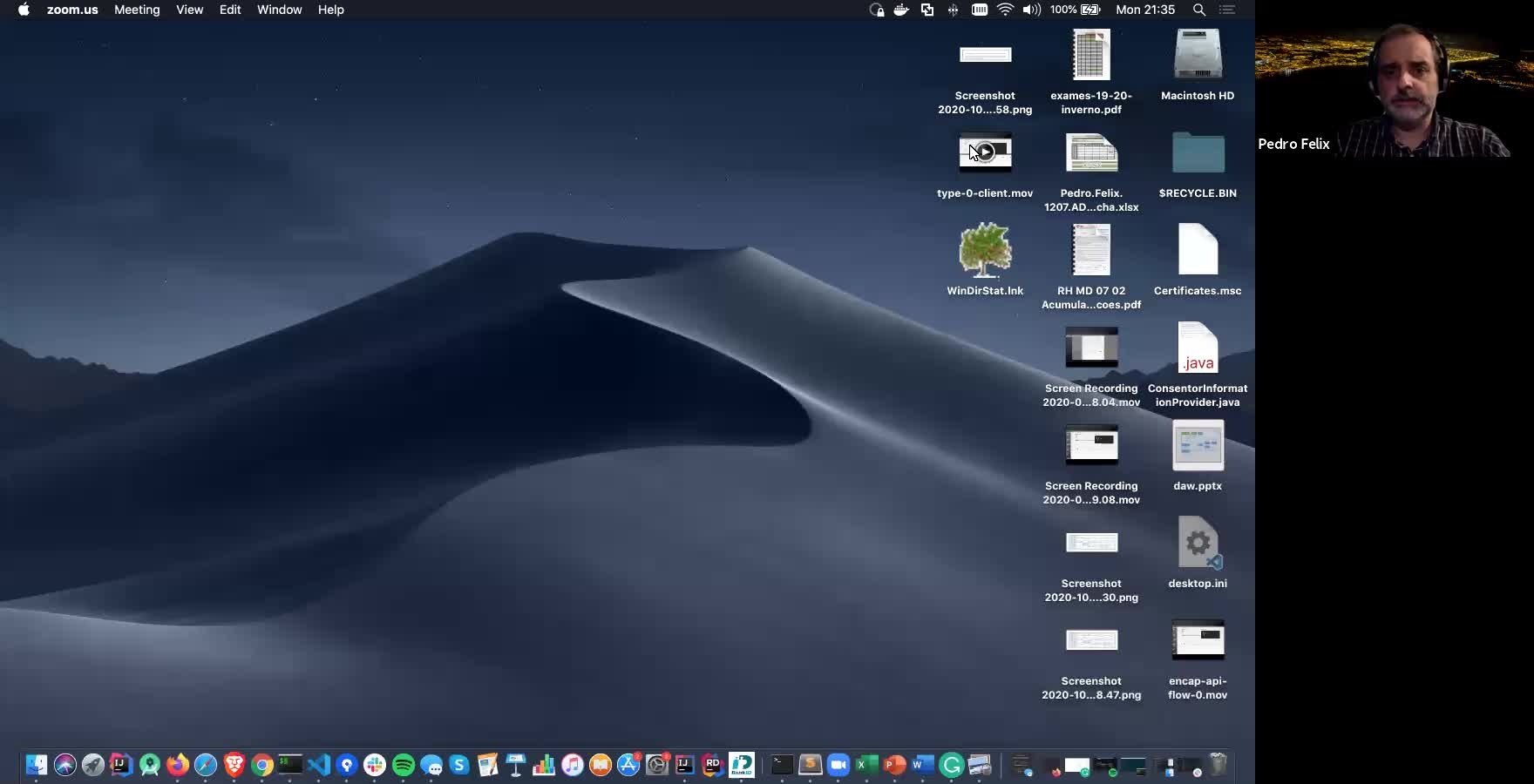Launch Siri from the dock

click(65, 765)
